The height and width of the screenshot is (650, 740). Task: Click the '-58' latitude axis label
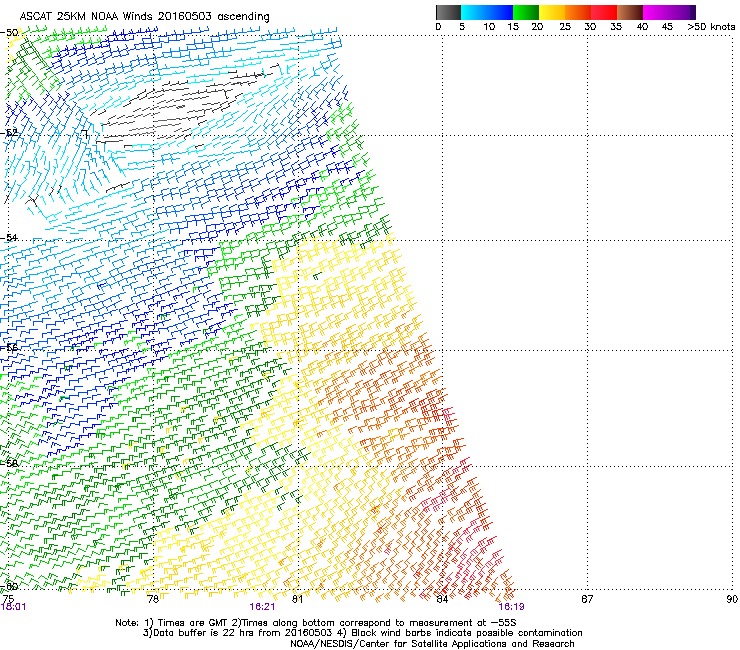(9, 463)
